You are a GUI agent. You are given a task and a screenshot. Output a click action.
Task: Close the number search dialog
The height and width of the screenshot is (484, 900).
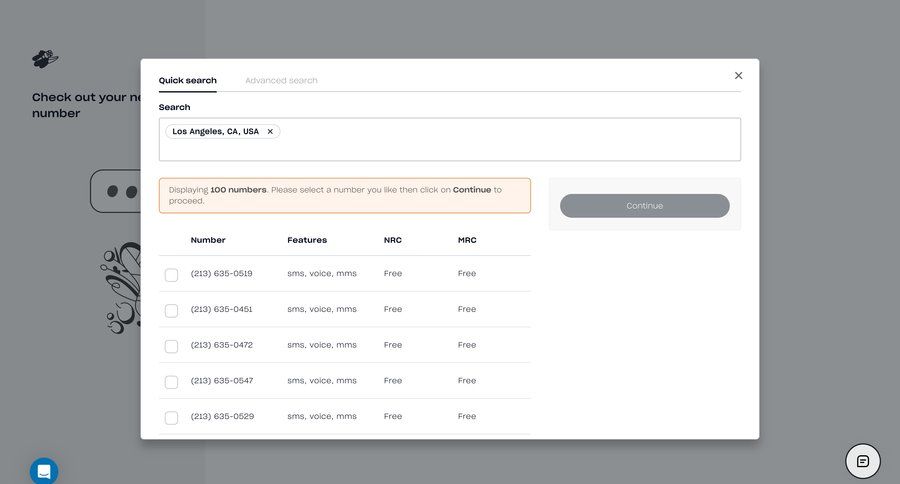pyautogui.click(x=738, y=76)
